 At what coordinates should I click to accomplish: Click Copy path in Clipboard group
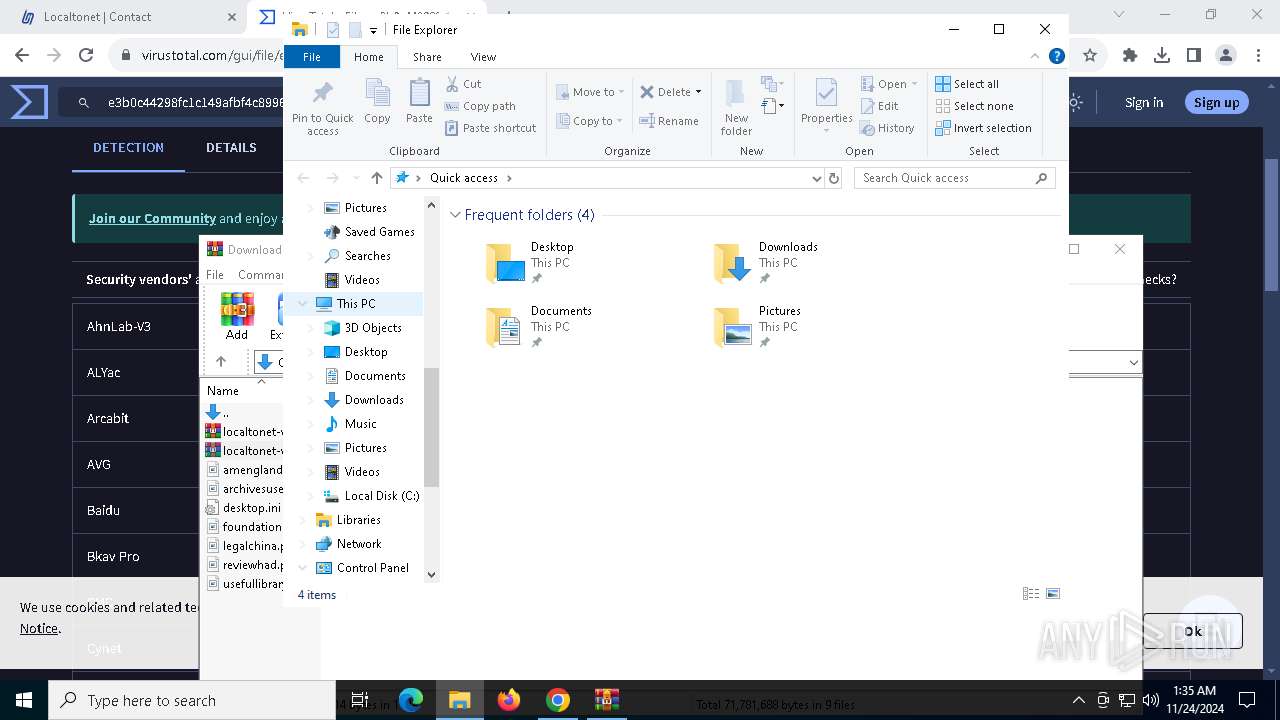(480, 106)
